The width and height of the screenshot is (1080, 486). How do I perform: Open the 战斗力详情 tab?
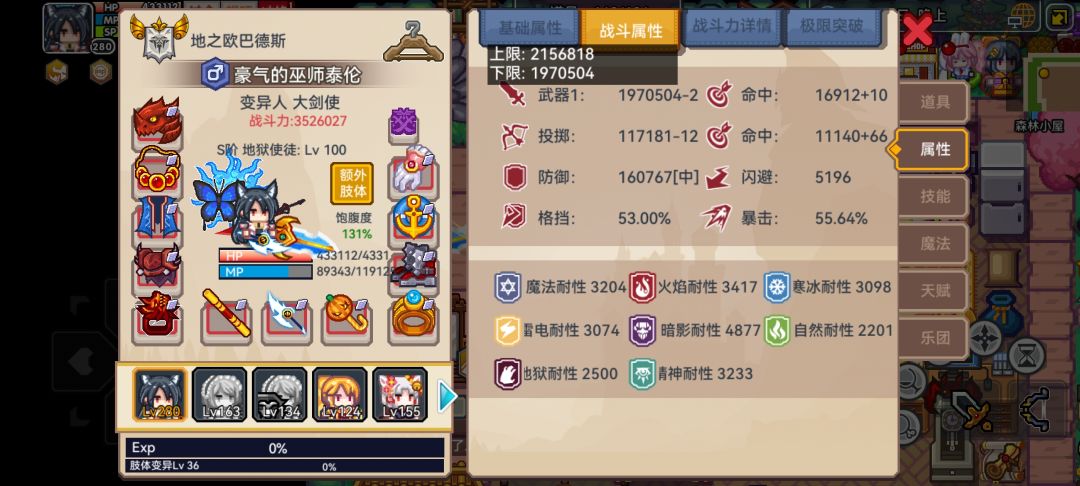[731, 27]
